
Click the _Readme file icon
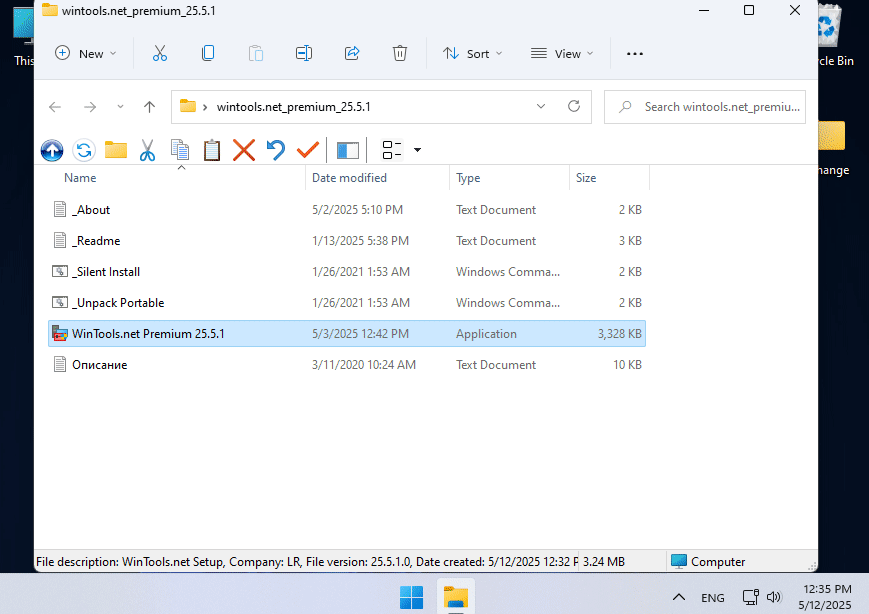point(60,241)
